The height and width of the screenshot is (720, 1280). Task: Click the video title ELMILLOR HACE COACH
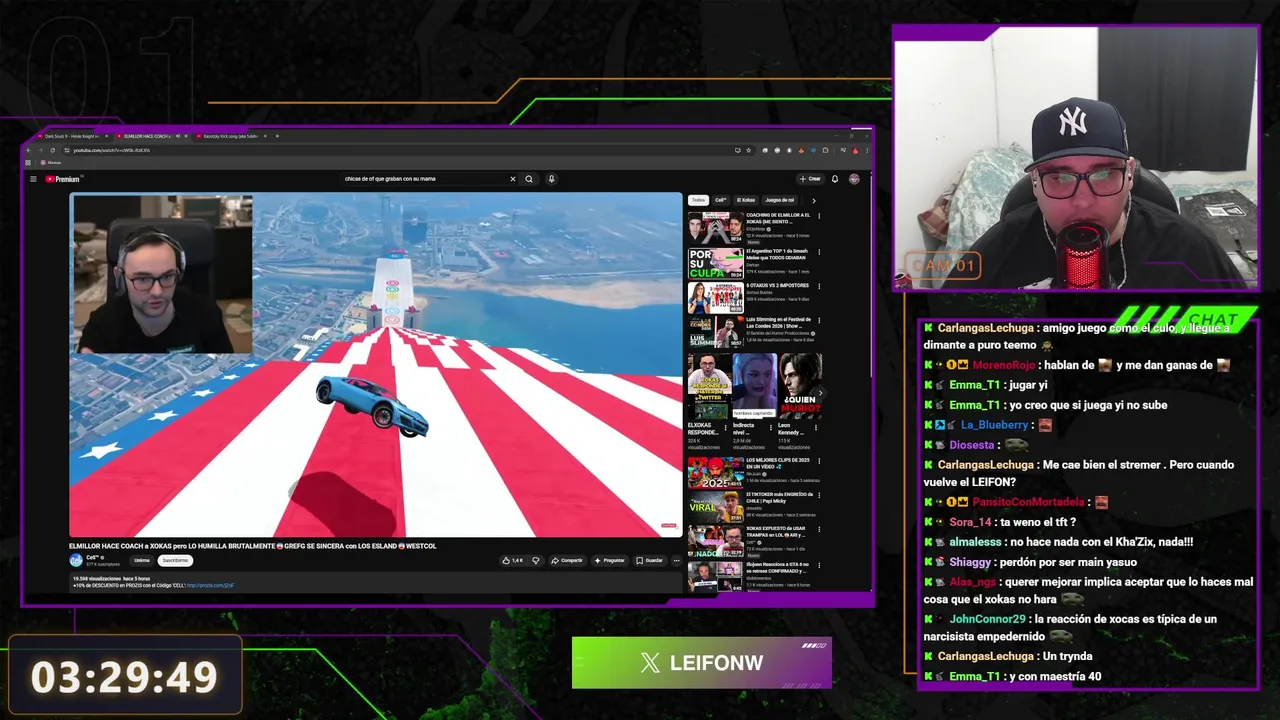tap(252, 546)
